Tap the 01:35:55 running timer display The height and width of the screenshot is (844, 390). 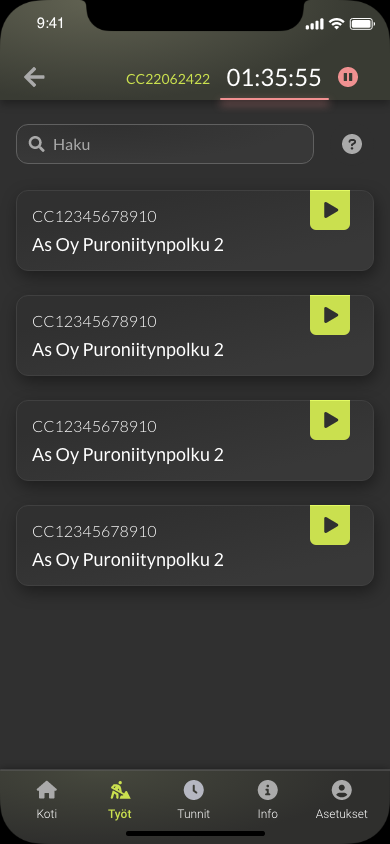click(x=274, y=78)
